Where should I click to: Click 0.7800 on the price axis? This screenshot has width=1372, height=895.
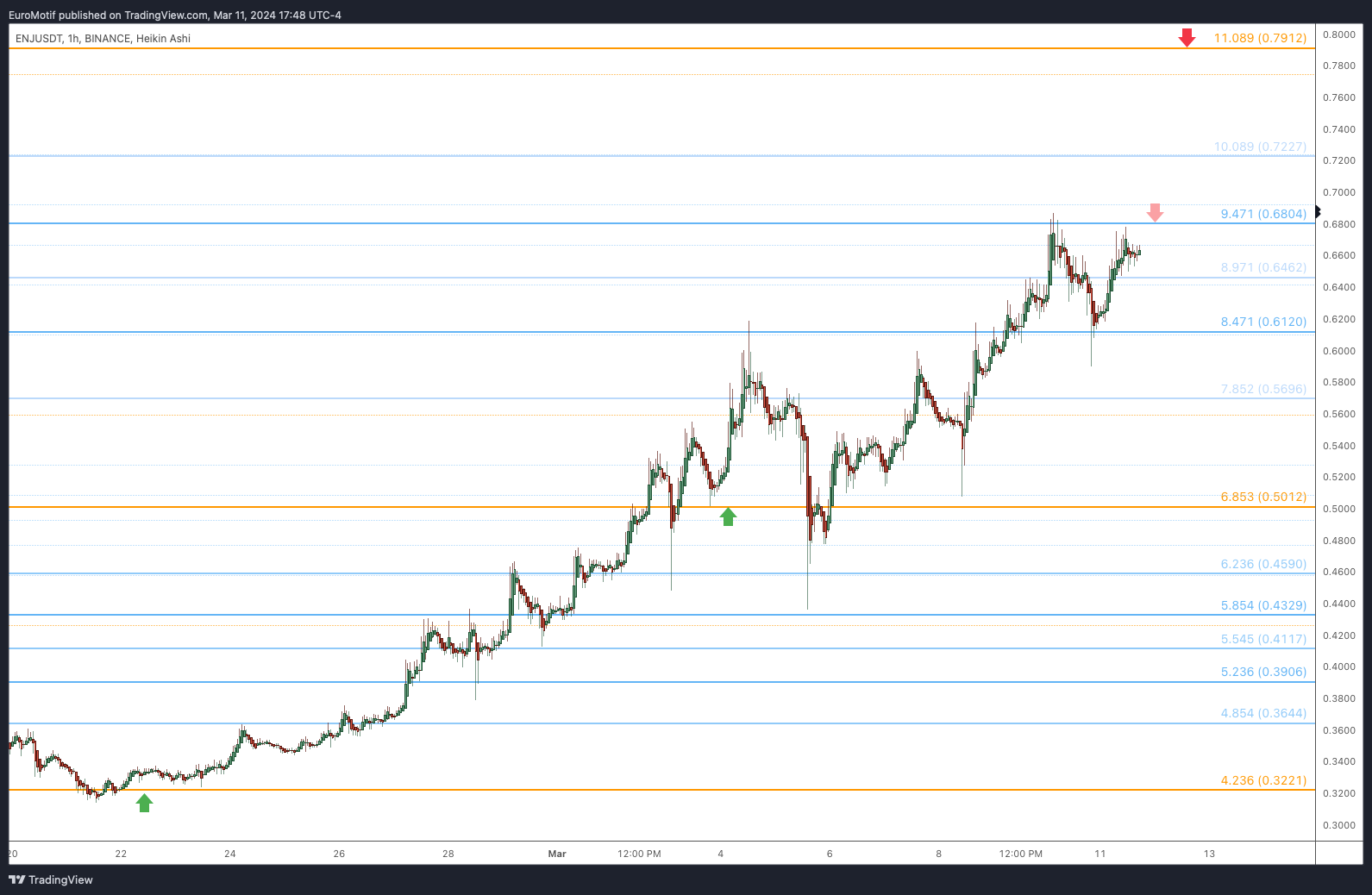1339,66
